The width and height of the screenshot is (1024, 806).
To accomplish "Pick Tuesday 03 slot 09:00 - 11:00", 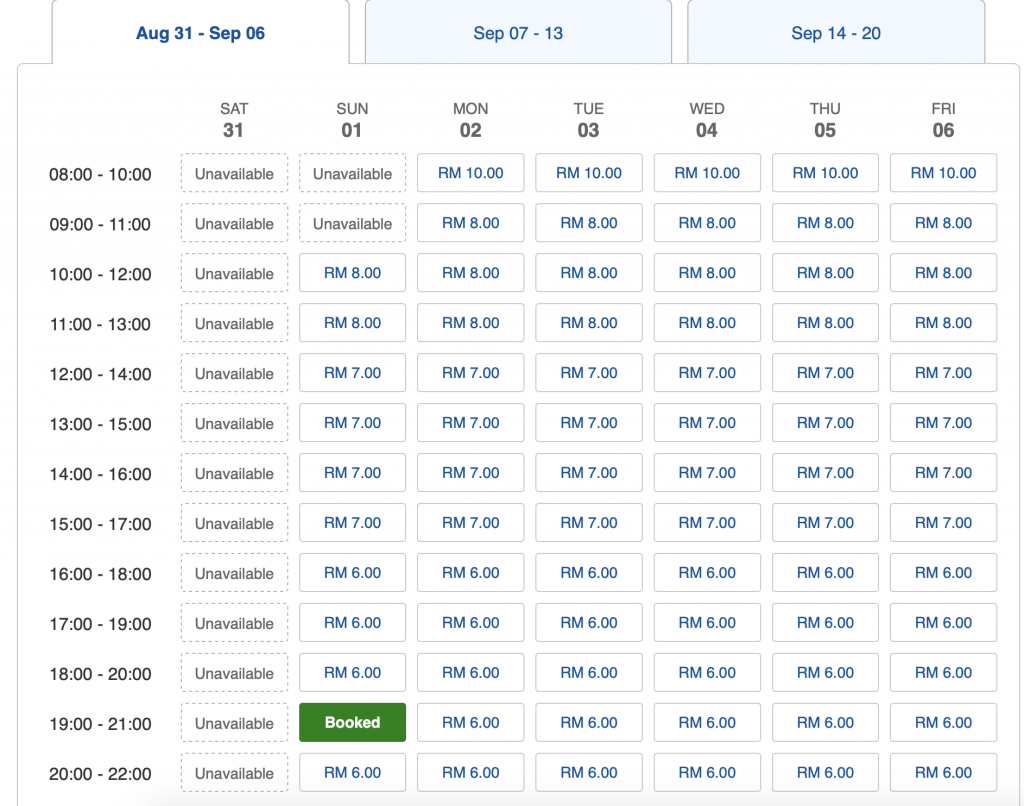I will pos(588,223).
